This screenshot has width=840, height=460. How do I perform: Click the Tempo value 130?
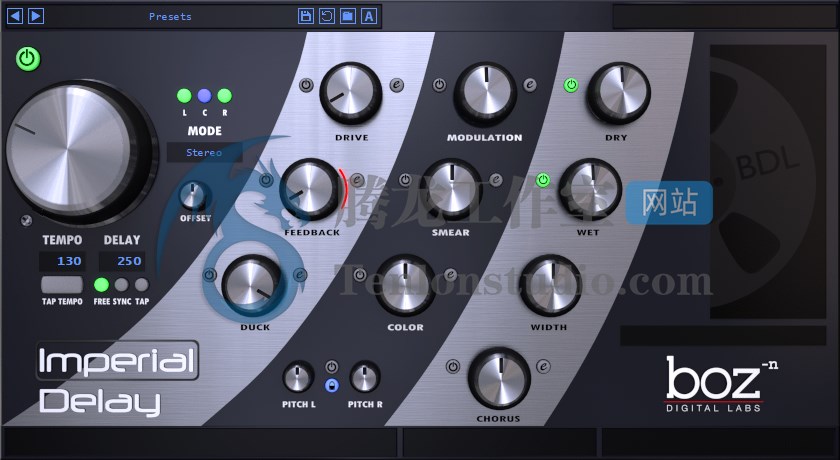(x=62, y=261)
